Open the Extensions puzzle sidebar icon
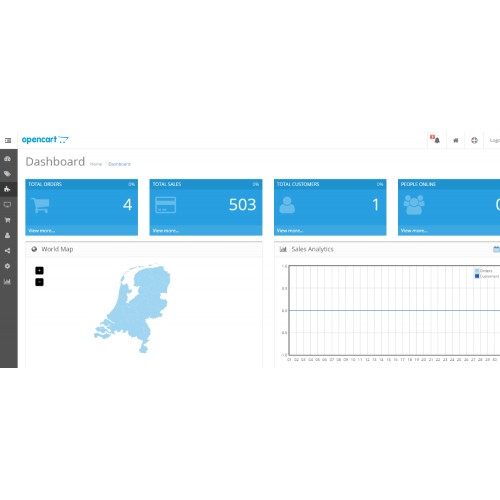Viewport: 500px width, 500px height. point(7,189)
